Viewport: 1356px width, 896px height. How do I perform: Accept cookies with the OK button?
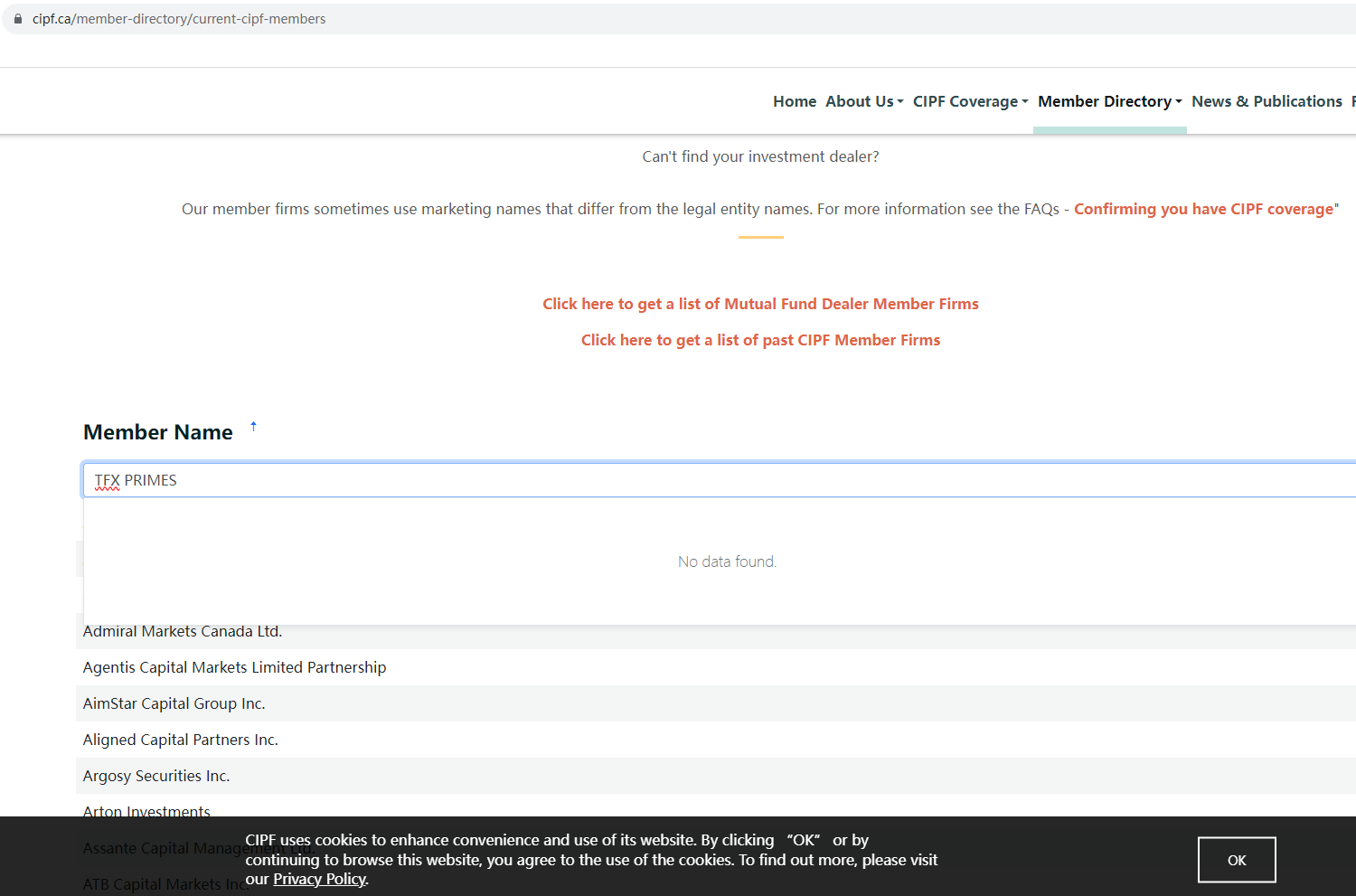(1237, 860)
